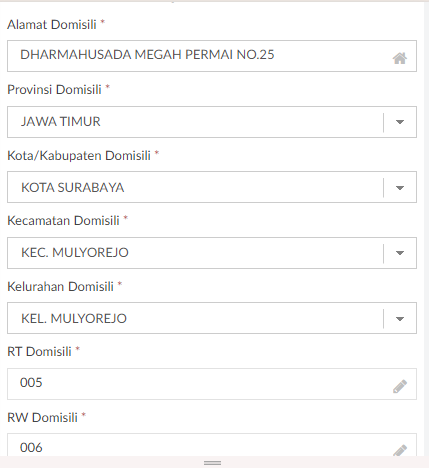Expand the Kecamatan Domisili dropdown arrow
This screenshot has width=429, height=468.
coord(400,253)
